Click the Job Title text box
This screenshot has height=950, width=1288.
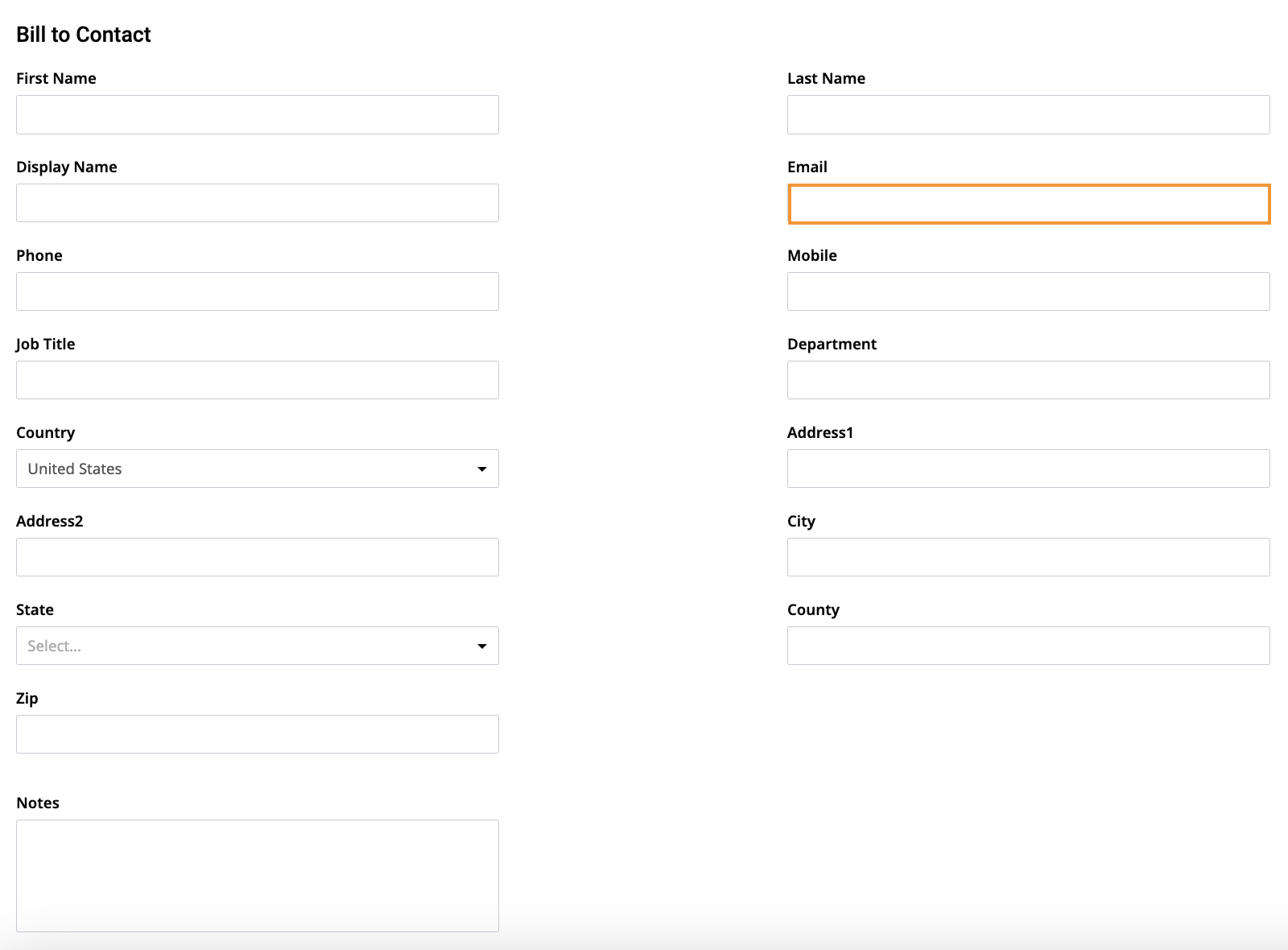(258, 380)
